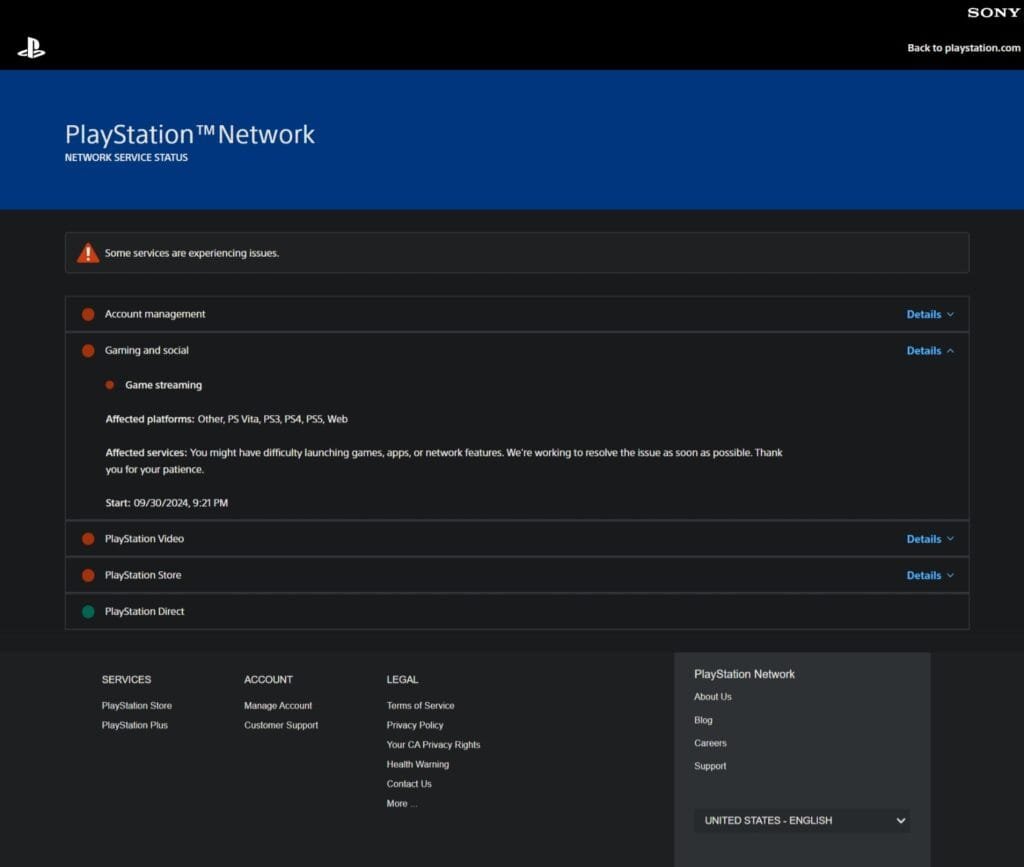Click the LEGAL footer heading

pos(402,680)
